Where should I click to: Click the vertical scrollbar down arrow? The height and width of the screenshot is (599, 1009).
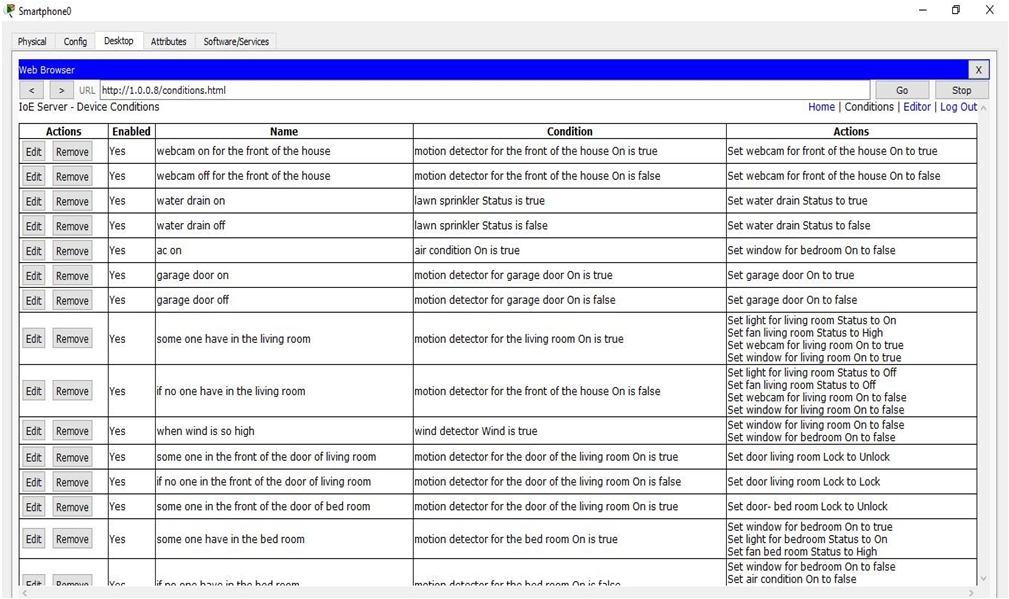983,579
